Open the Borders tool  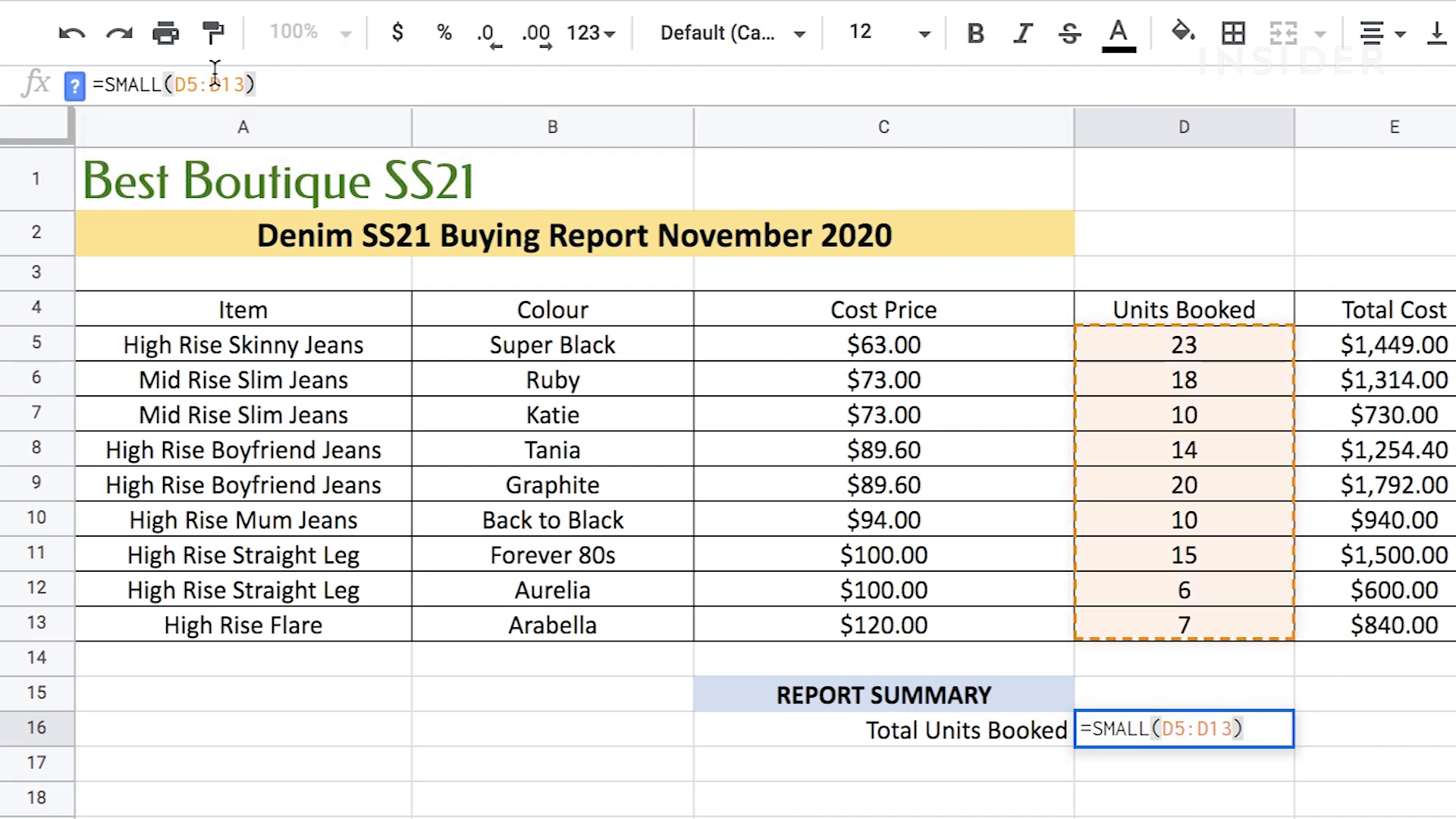[1233, 33]
